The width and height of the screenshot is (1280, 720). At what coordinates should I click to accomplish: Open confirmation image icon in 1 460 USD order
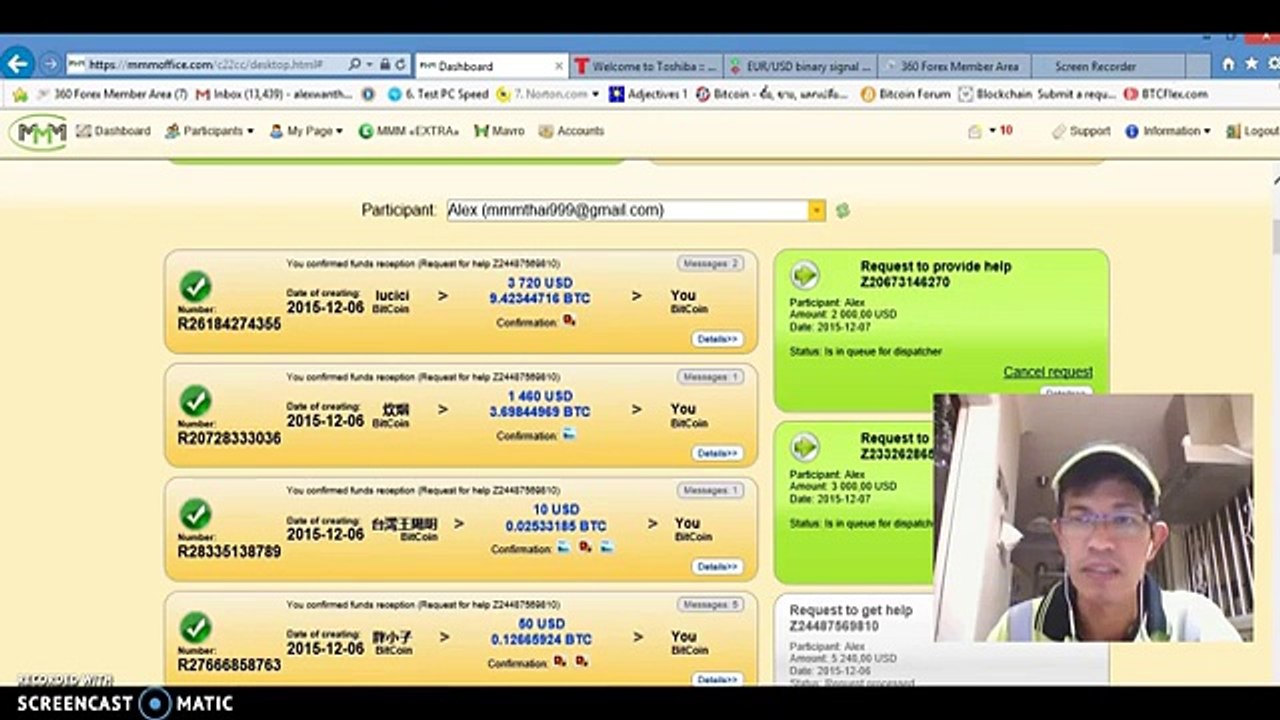point(569,434)
